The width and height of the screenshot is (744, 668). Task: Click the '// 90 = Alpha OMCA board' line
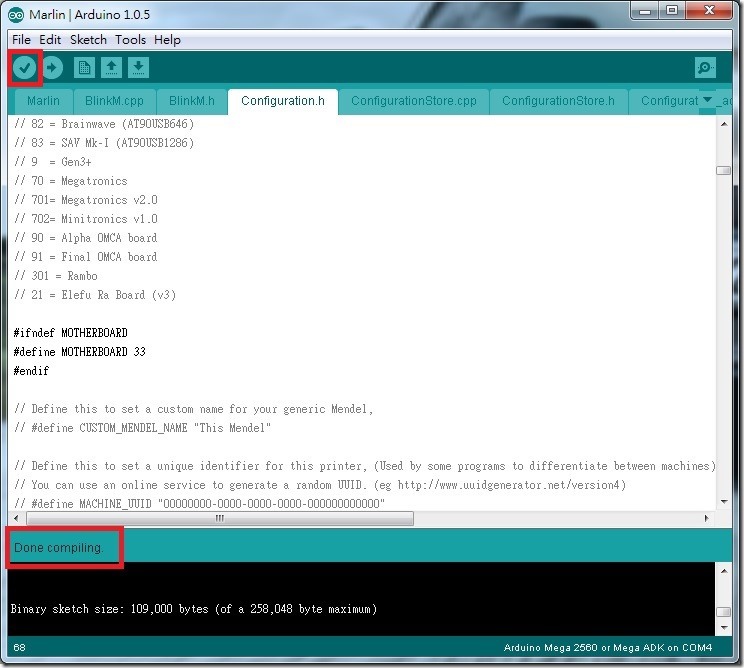coord(86,238)
